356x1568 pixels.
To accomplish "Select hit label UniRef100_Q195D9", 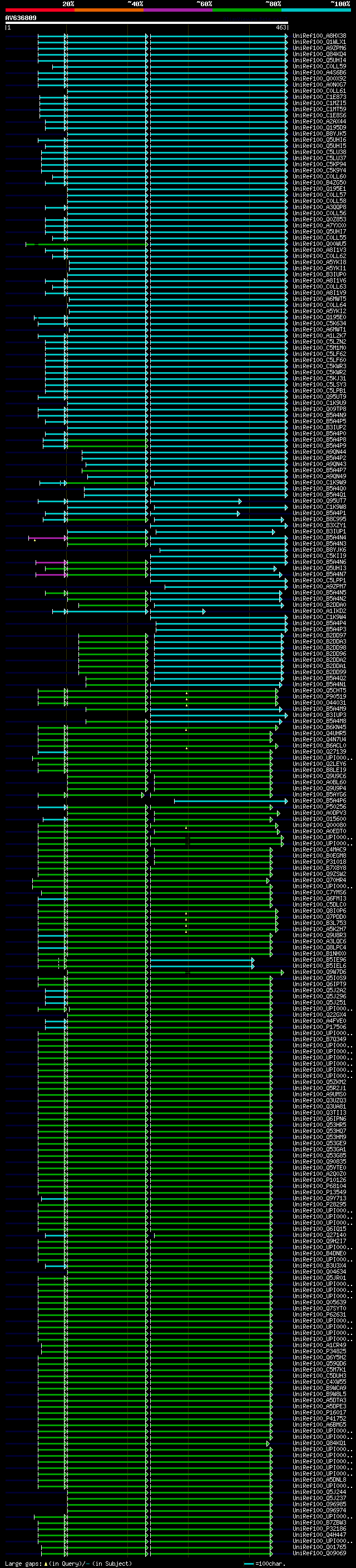I will coord(319,128).
